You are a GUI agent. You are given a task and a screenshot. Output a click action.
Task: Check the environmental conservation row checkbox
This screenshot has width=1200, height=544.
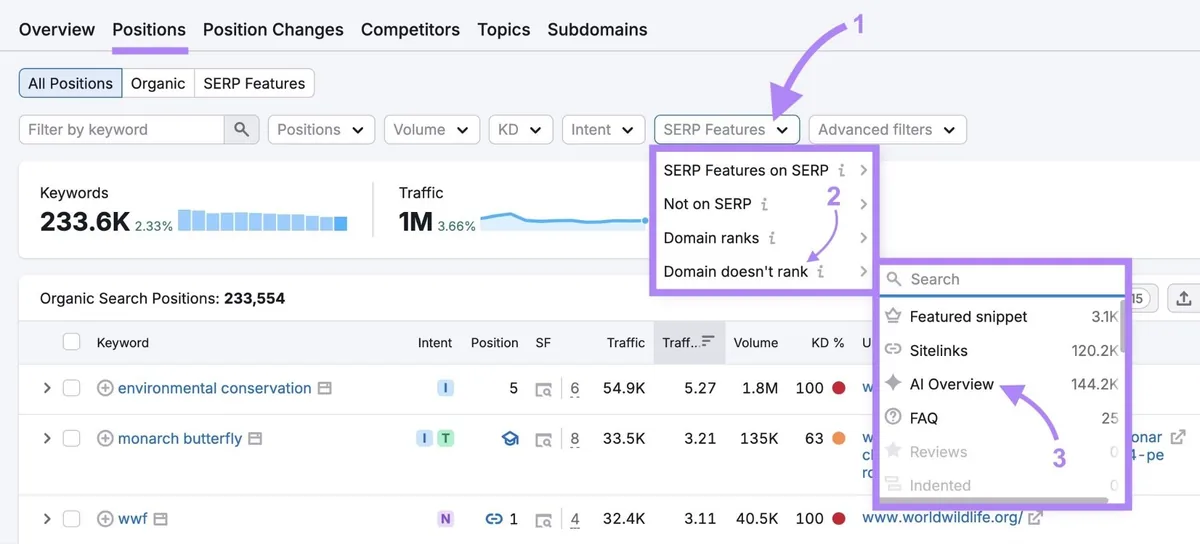click(x=71, y=388)
